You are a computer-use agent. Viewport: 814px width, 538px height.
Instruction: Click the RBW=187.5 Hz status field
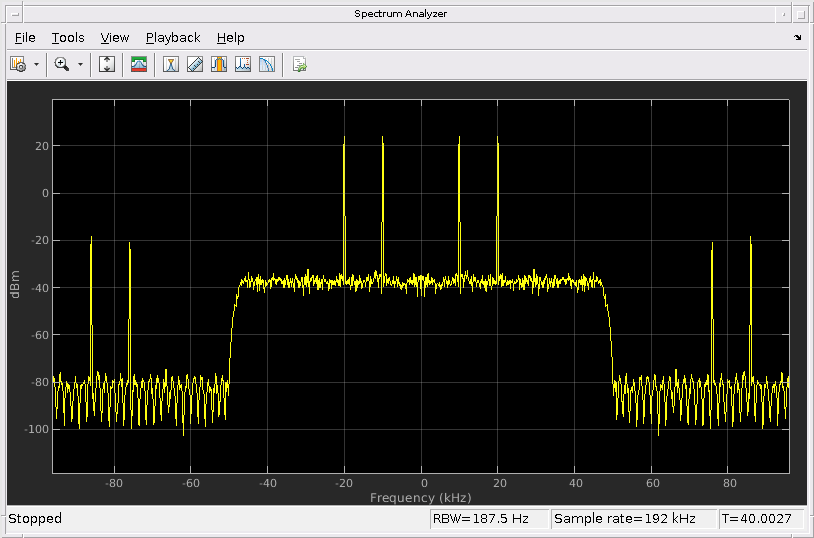tap(490, 518)
